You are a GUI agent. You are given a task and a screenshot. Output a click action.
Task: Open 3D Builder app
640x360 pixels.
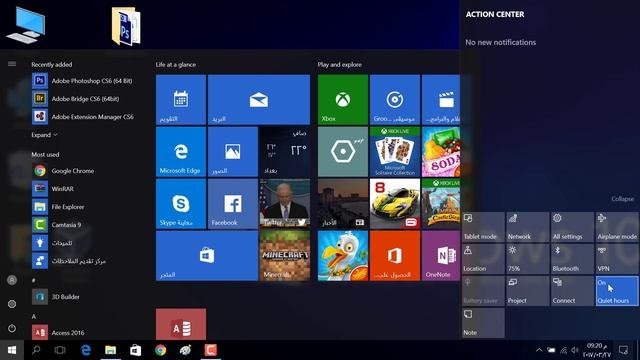(56, 297)
